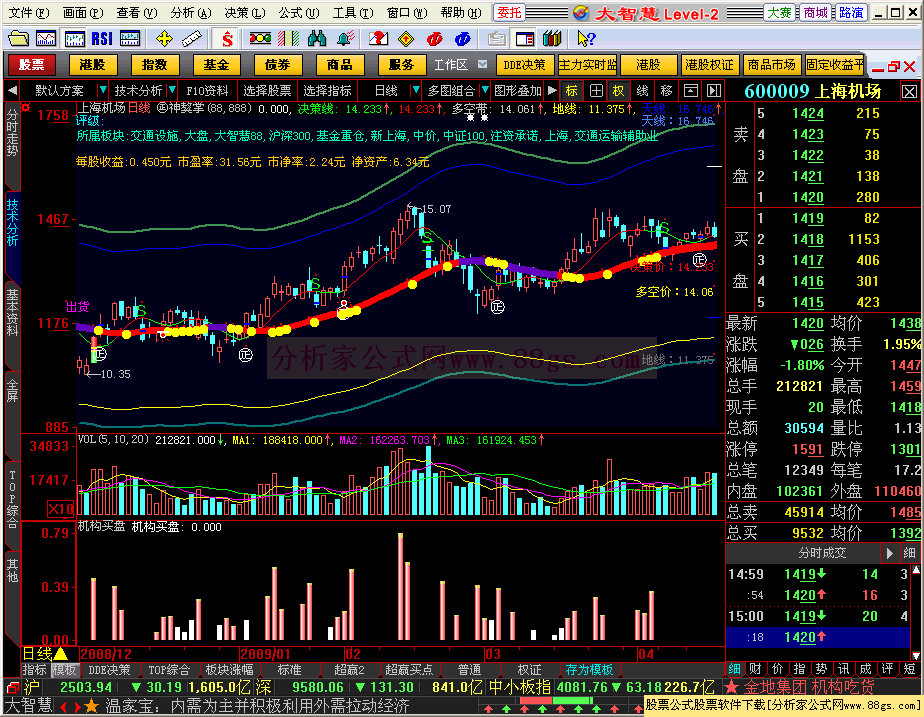Image resolution: width=924 pixels, height=717 pixels.
Task: Click the 选择指标 toolbar button
Action: [x=327, y=91]
